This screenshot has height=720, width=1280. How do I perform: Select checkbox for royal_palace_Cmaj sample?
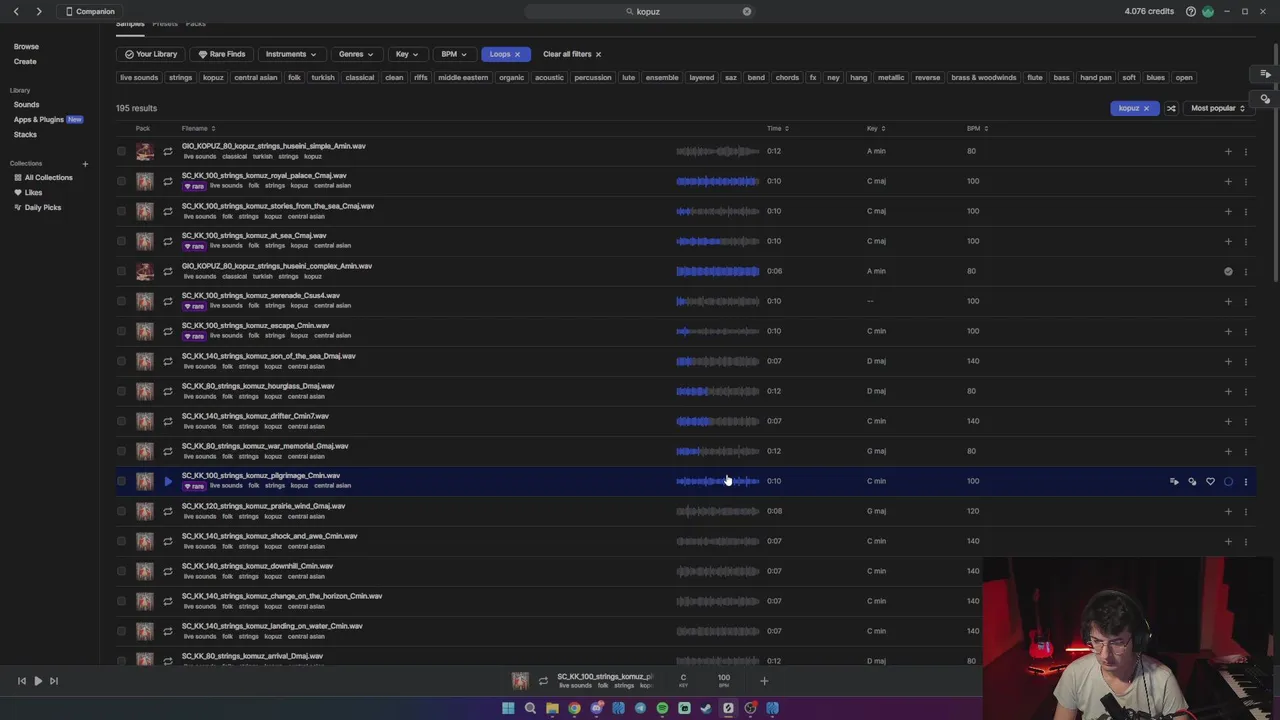coord(121,181)
